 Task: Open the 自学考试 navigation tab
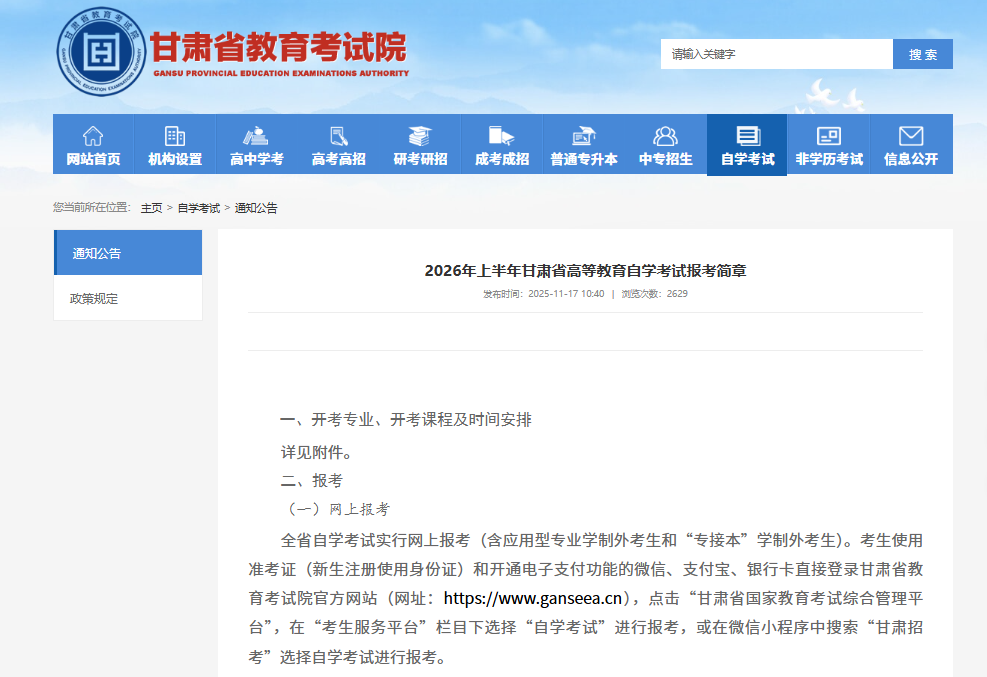pos(747,145)
